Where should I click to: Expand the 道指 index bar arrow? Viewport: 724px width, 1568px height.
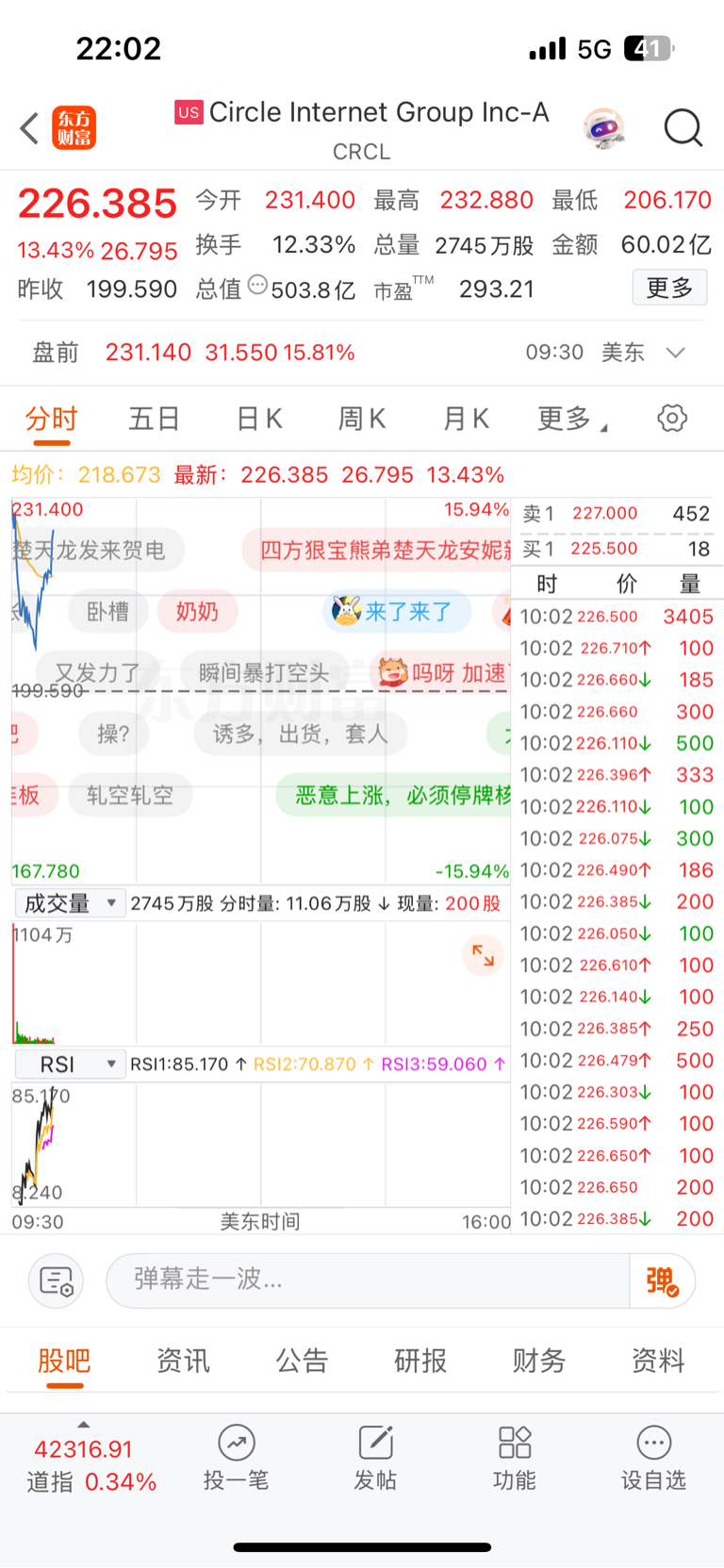tap(83, 1425)
